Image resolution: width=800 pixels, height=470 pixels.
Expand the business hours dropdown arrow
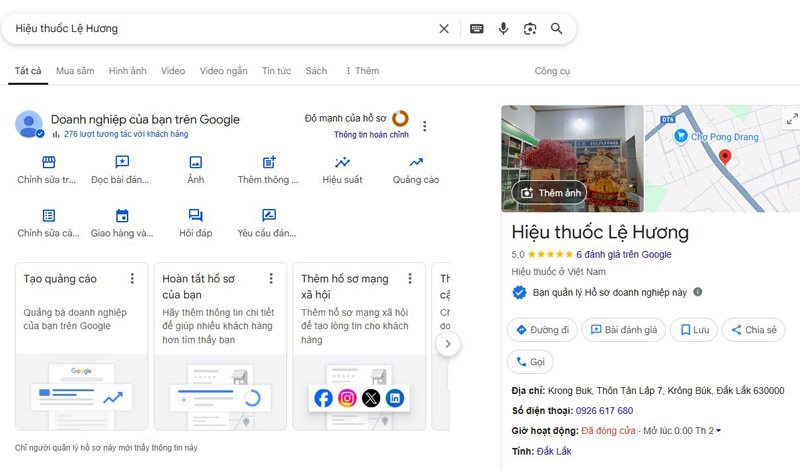[719, 431]
